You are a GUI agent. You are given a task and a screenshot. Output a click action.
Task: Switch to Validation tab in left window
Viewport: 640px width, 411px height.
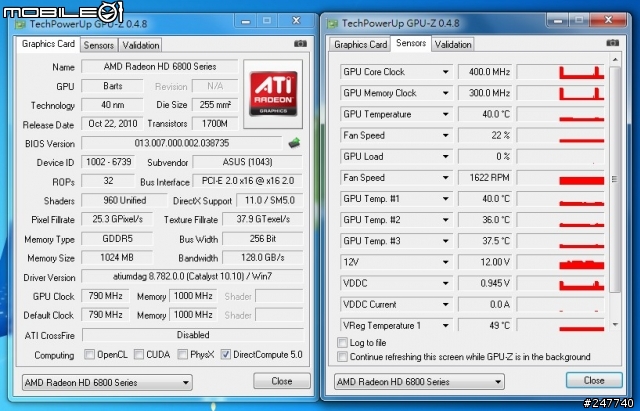click(x=141, y=45)
